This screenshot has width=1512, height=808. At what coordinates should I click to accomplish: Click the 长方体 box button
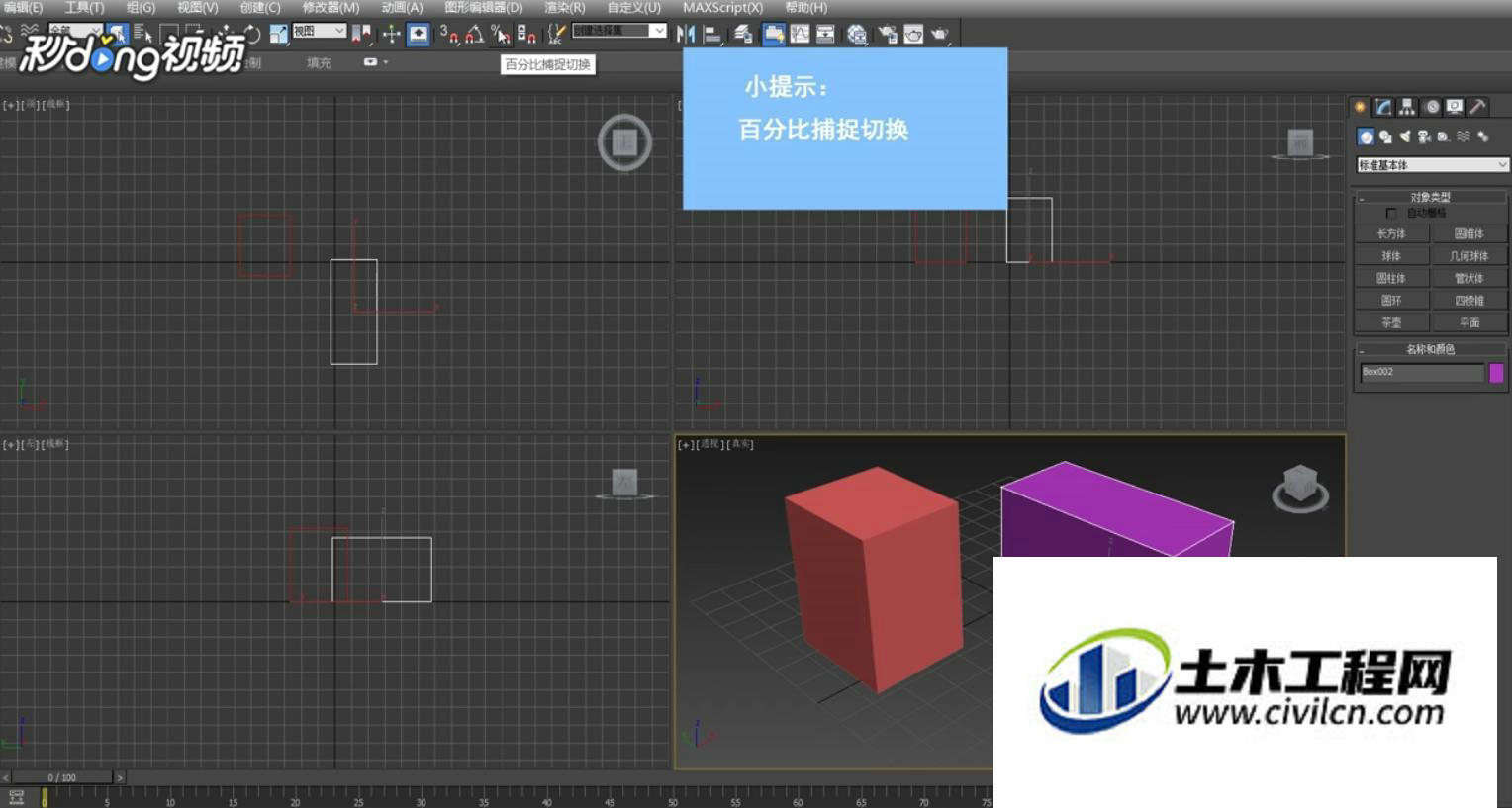point(1391,234)
